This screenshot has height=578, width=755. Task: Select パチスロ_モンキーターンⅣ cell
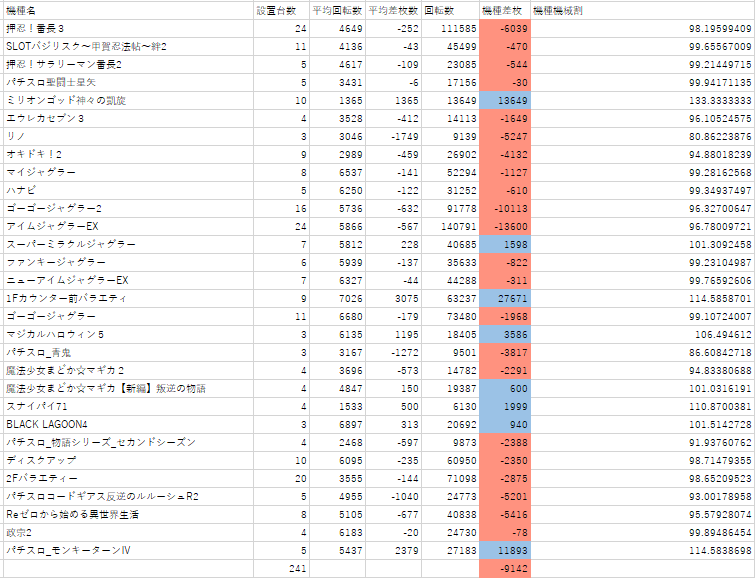(128, 551)
